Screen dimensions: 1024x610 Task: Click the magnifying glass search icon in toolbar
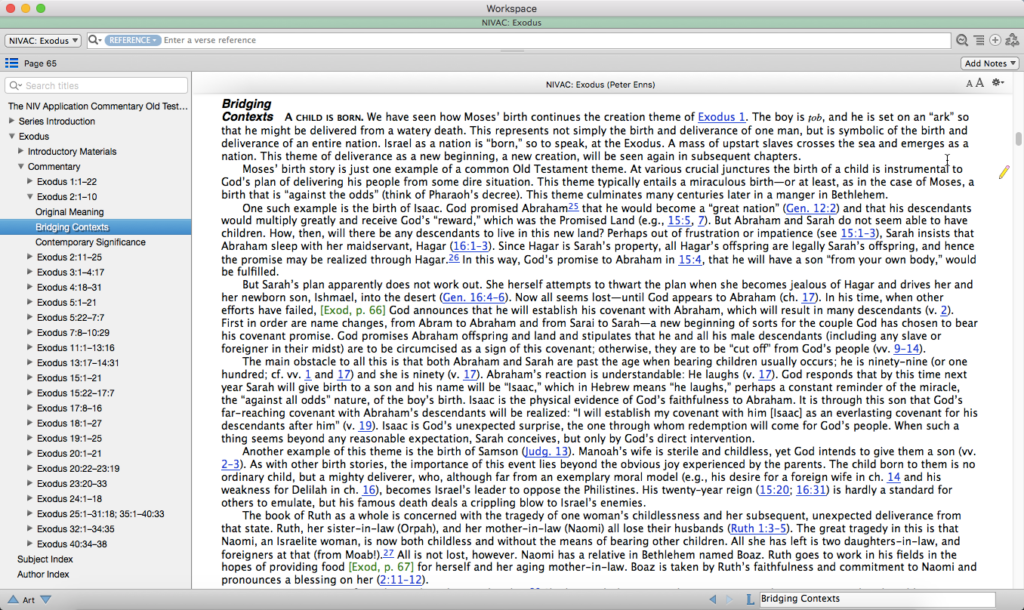coord(962,40)
